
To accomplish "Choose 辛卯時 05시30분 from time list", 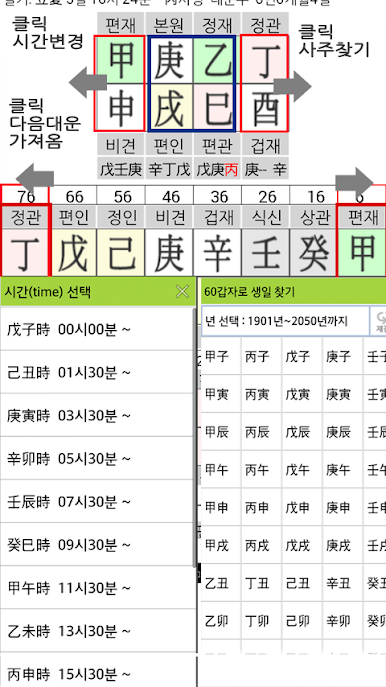I will [x=97, y=458].
